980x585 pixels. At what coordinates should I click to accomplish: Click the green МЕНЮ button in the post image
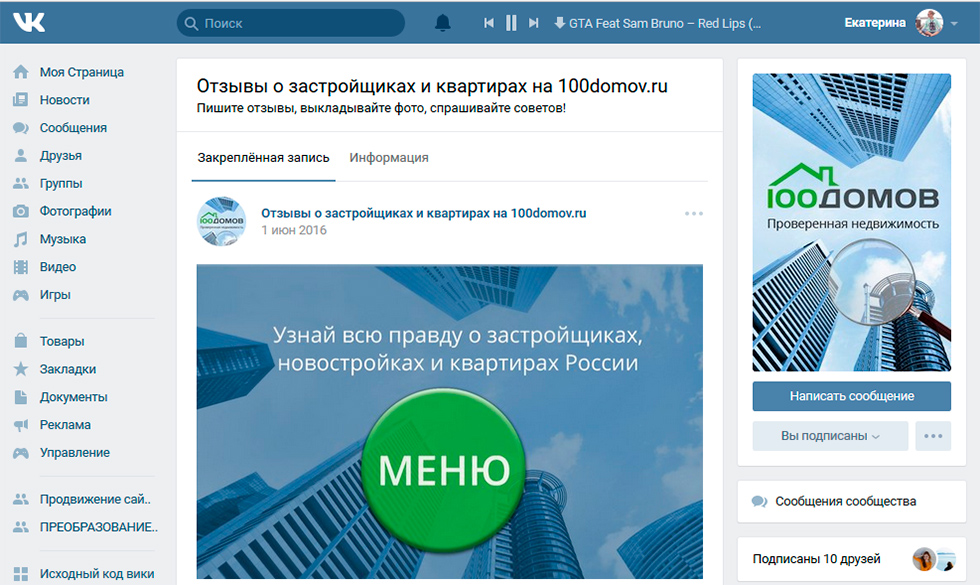click(x=444, y=470)
